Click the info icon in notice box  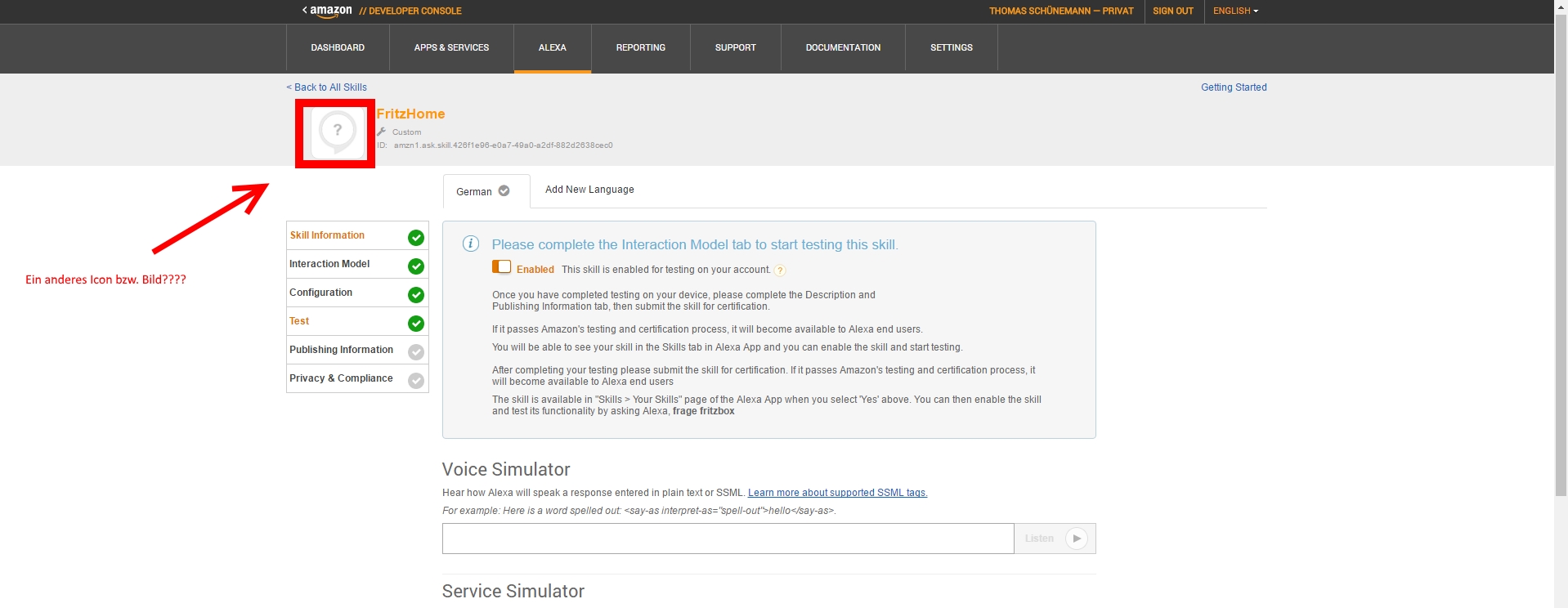471,244
